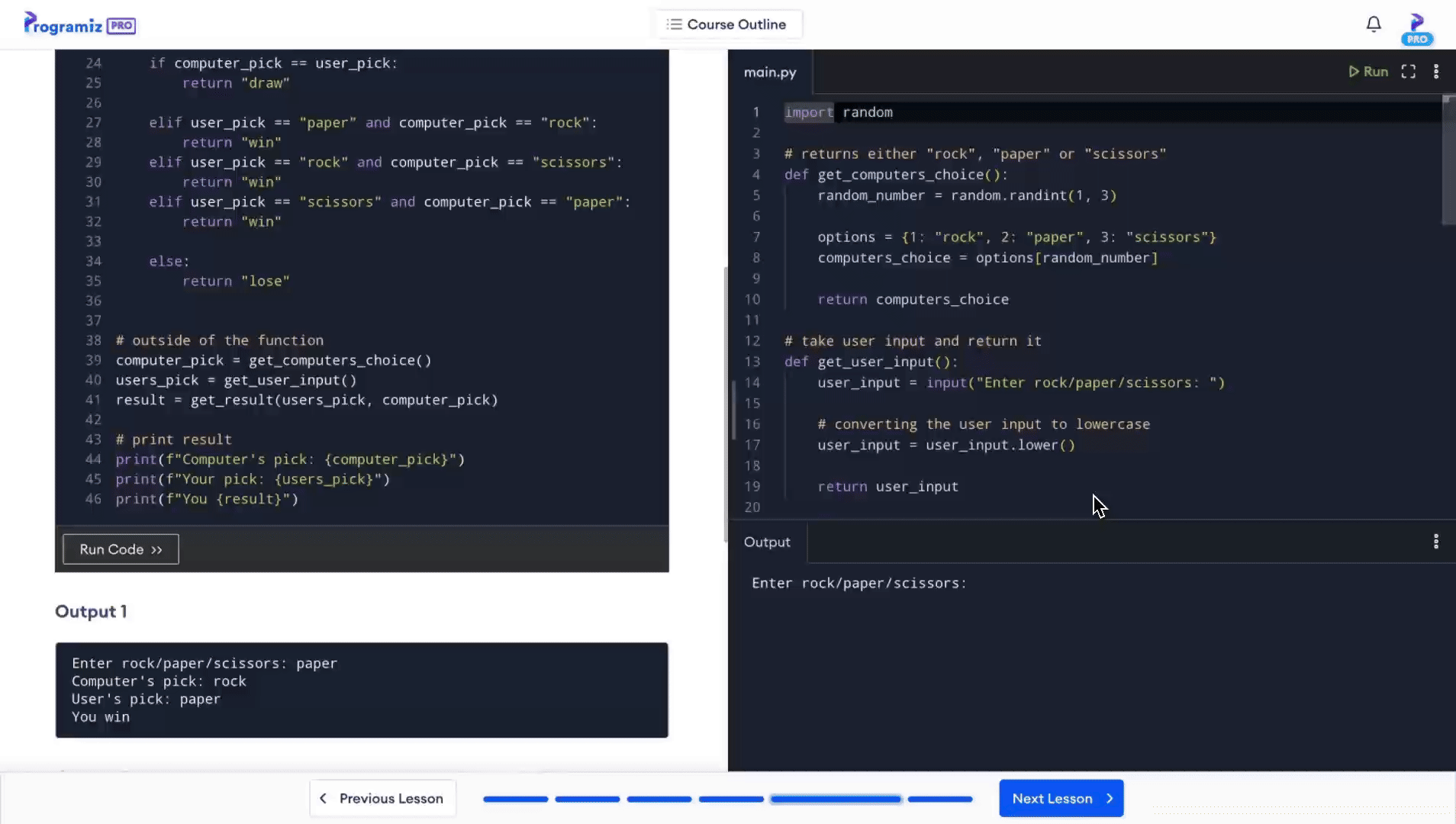This screenshot has height=824, width=1456.
Task: Click 'def get_computers_choice():' in the editor
Action: tap(896, 175)
